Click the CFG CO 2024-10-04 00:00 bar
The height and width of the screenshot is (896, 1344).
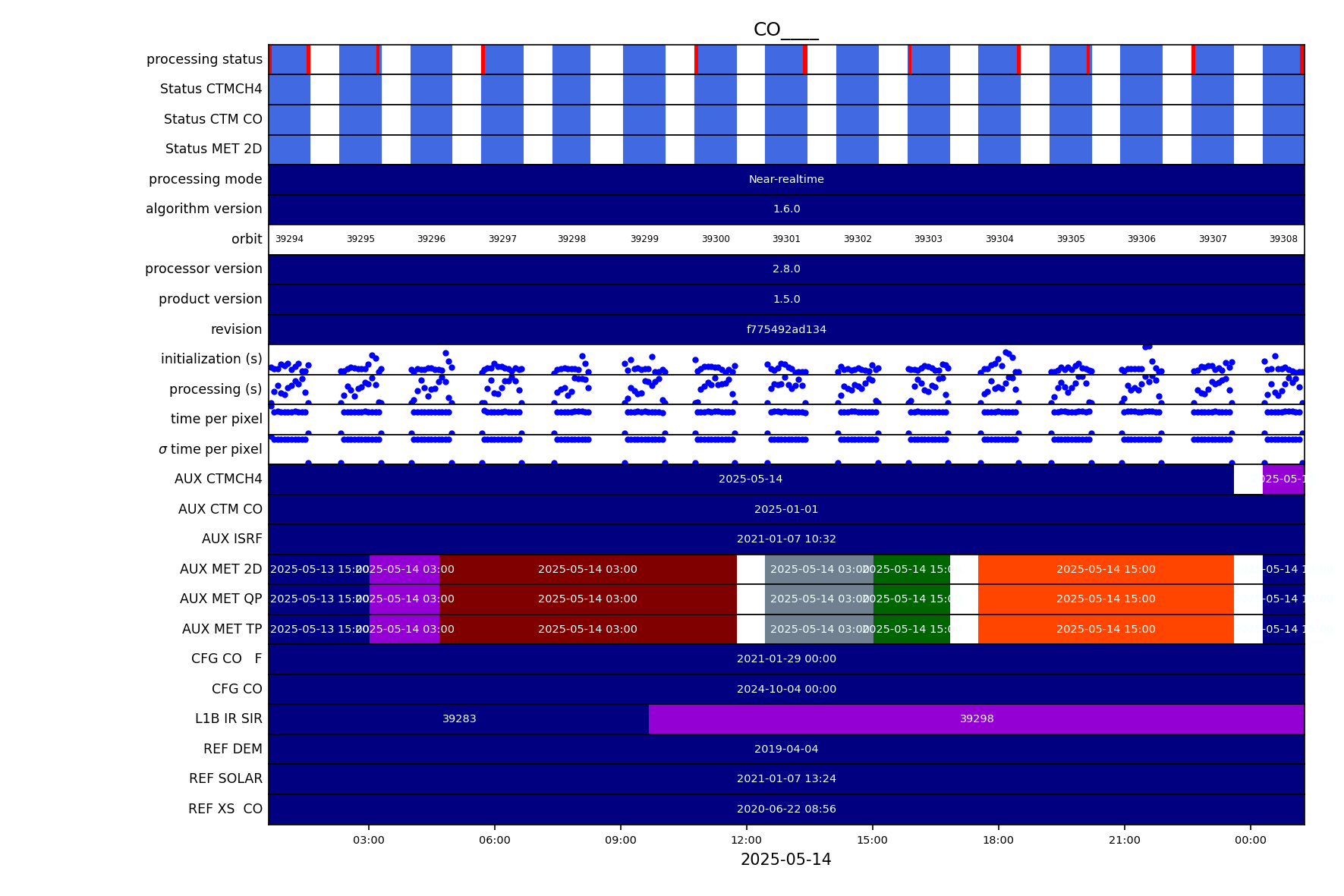(x=786, y=690)
